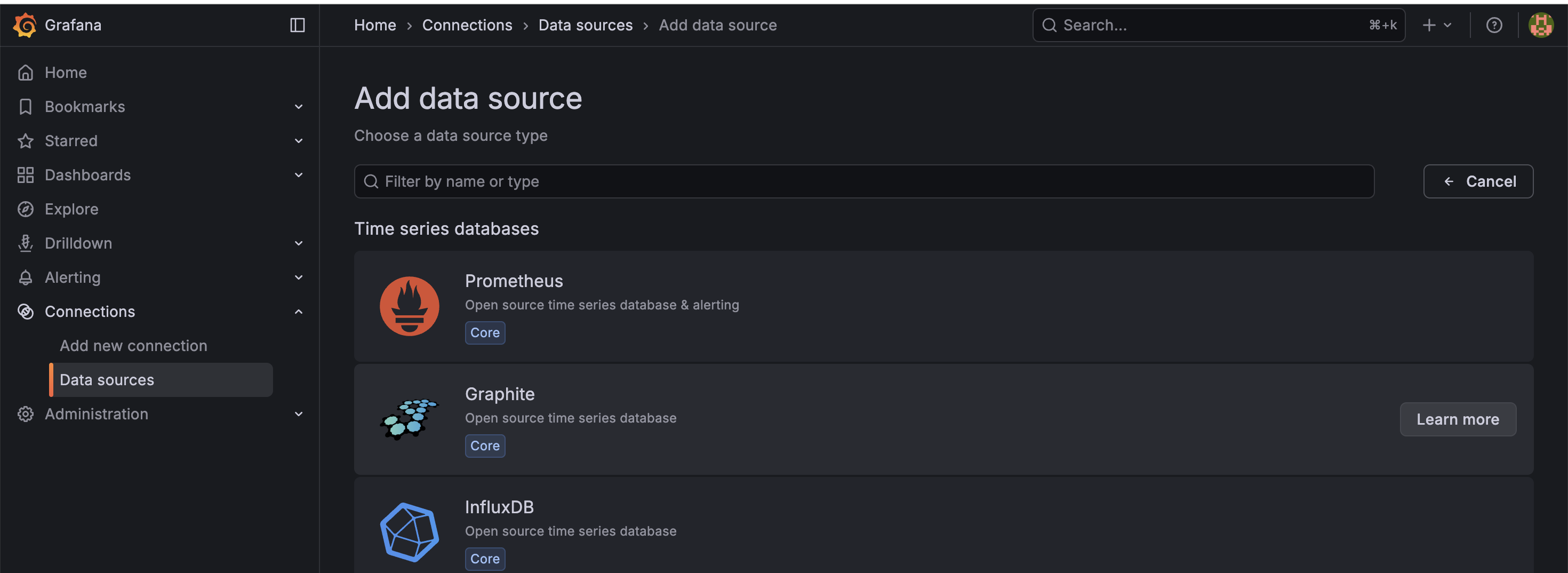The height and width of the screenshot is (573, 1568).
Task: Click the Connections breadcrumb link
Action: point(467,25)
